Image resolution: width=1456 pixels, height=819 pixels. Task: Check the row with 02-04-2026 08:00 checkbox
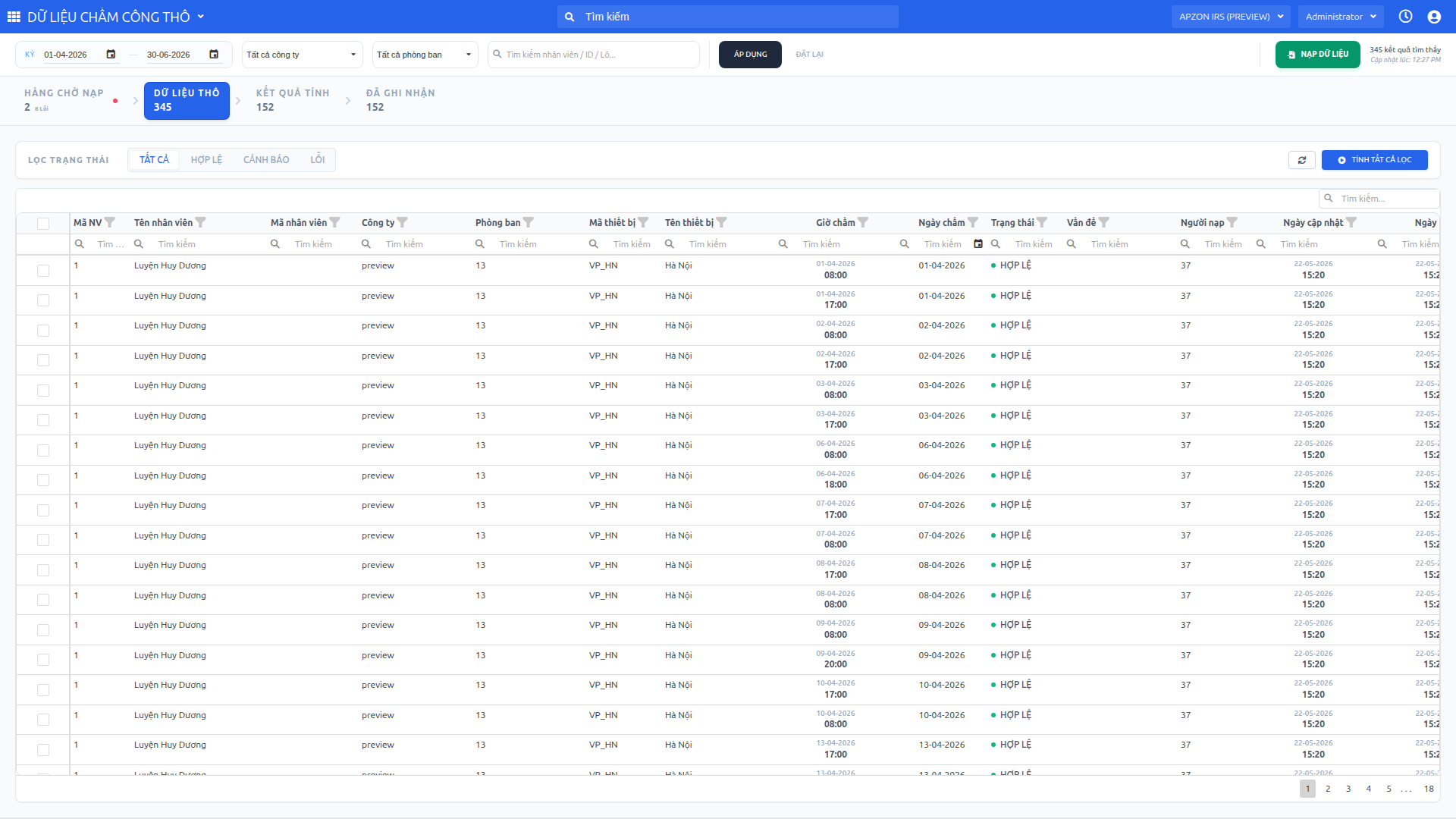pos(43,331)
